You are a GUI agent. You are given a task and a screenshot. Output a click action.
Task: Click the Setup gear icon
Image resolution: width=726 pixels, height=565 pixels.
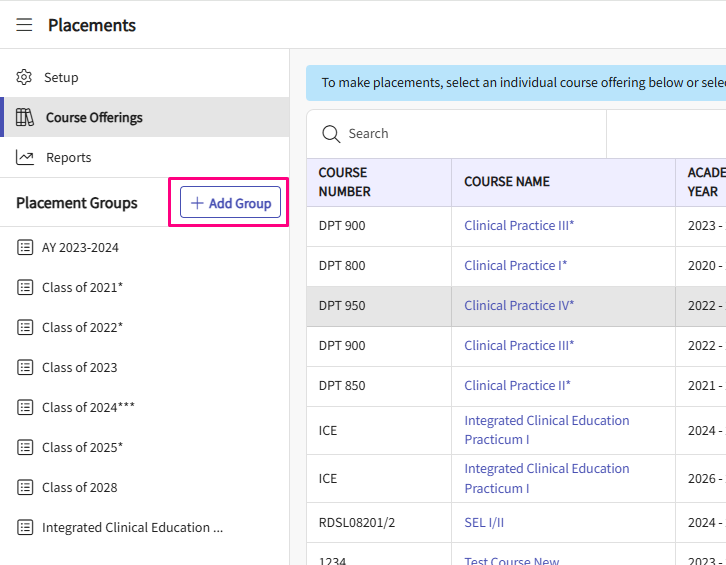[25, 77]
